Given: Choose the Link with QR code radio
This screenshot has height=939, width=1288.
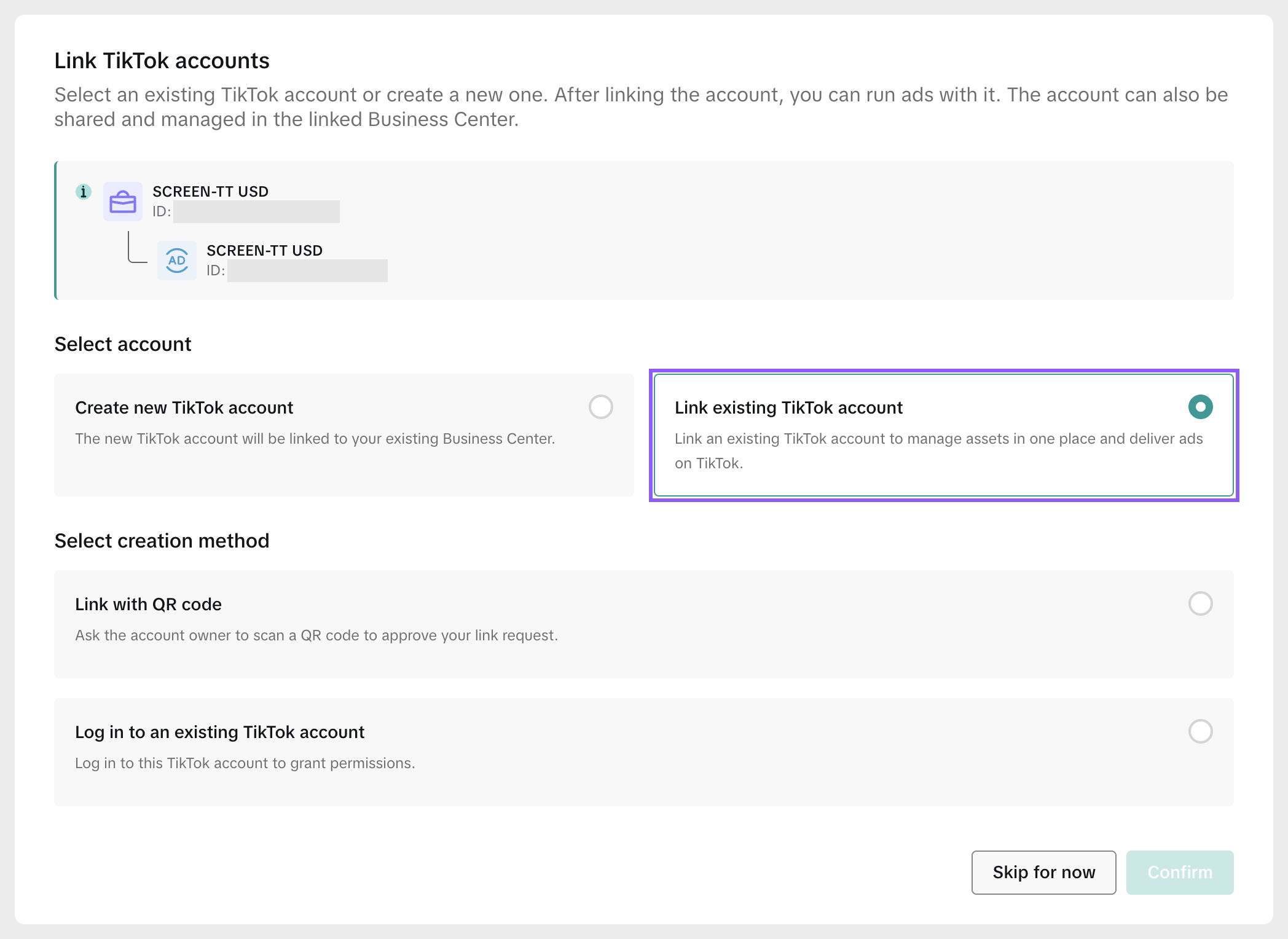Looking at the screenshot, I should click(x=1200, y=603).
